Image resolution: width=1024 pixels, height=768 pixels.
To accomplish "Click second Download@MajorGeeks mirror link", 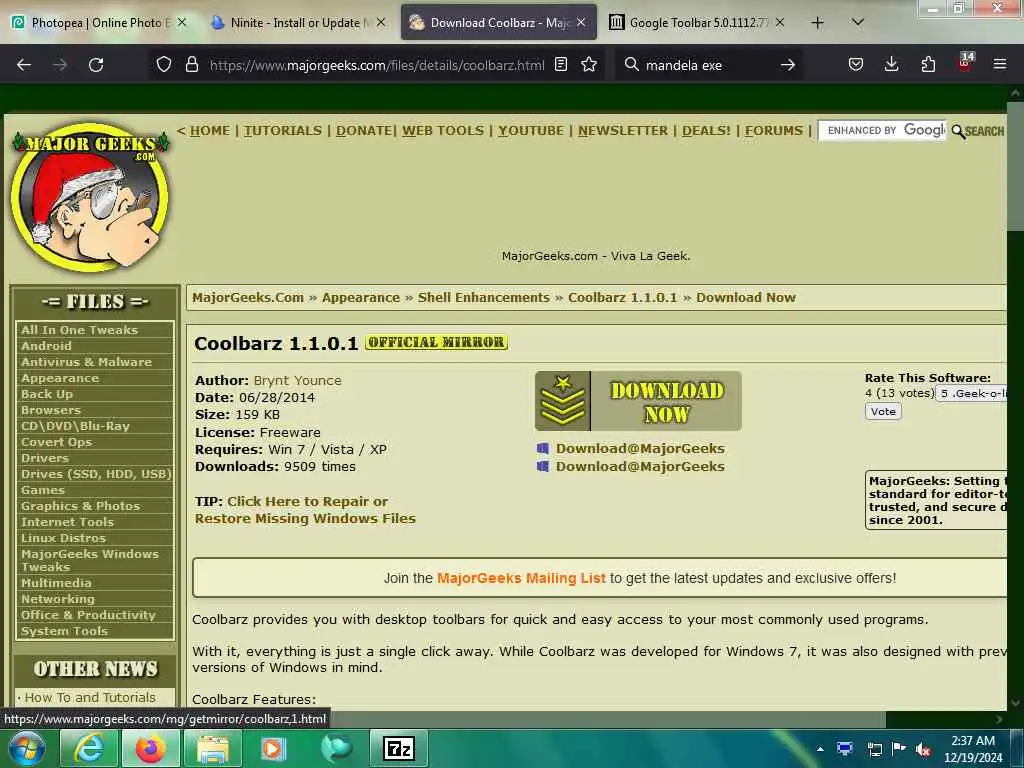I will (x=639, y=466).
